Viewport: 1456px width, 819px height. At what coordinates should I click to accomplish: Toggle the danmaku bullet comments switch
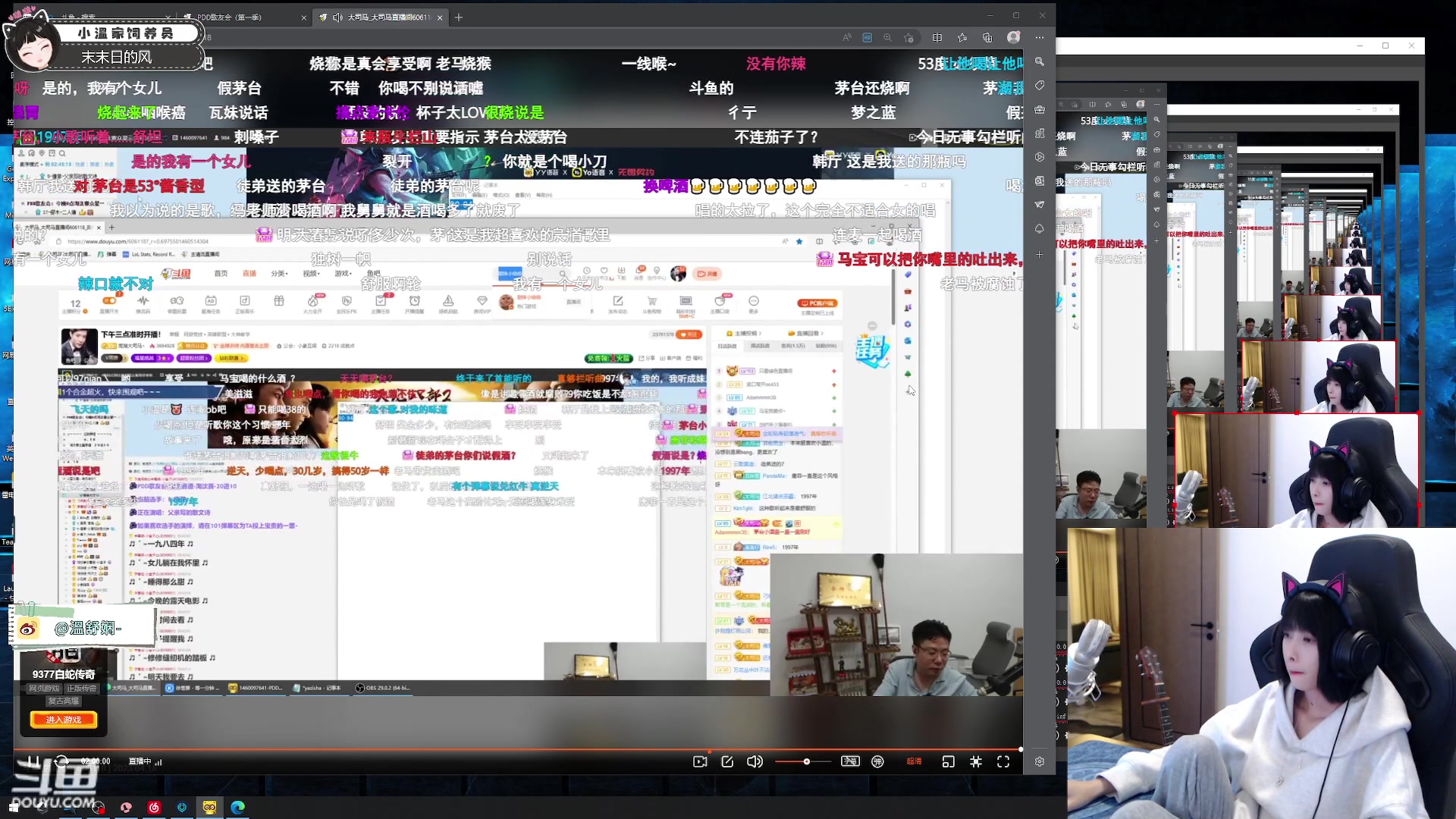click(850, 761)
